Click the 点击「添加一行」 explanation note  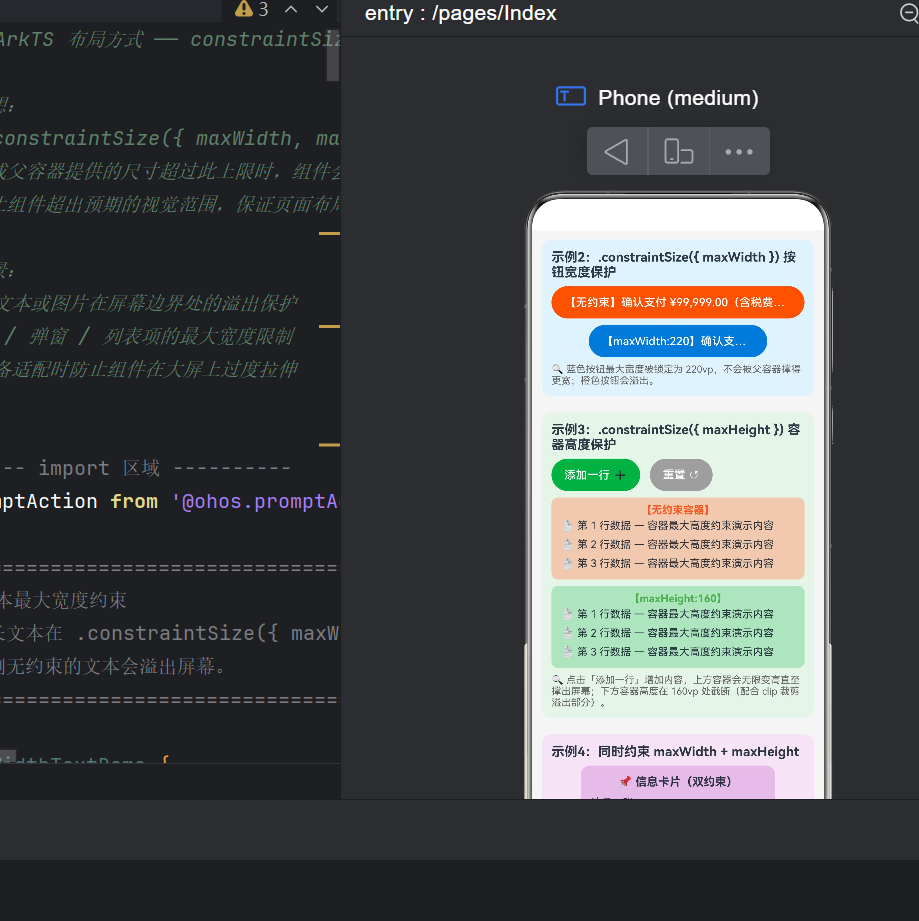click(x=676, y=691)
